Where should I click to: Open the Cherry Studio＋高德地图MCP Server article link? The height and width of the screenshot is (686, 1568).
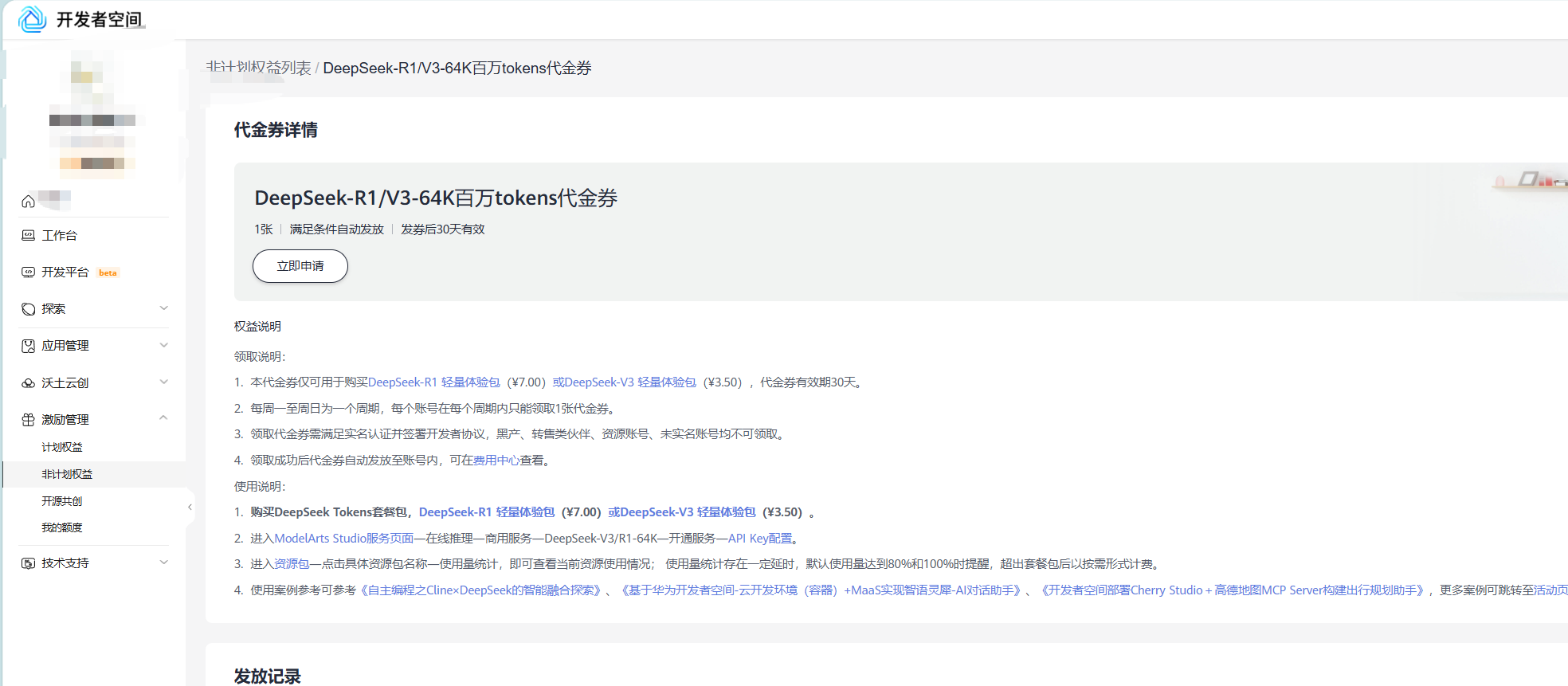(x=1233, y=590)
